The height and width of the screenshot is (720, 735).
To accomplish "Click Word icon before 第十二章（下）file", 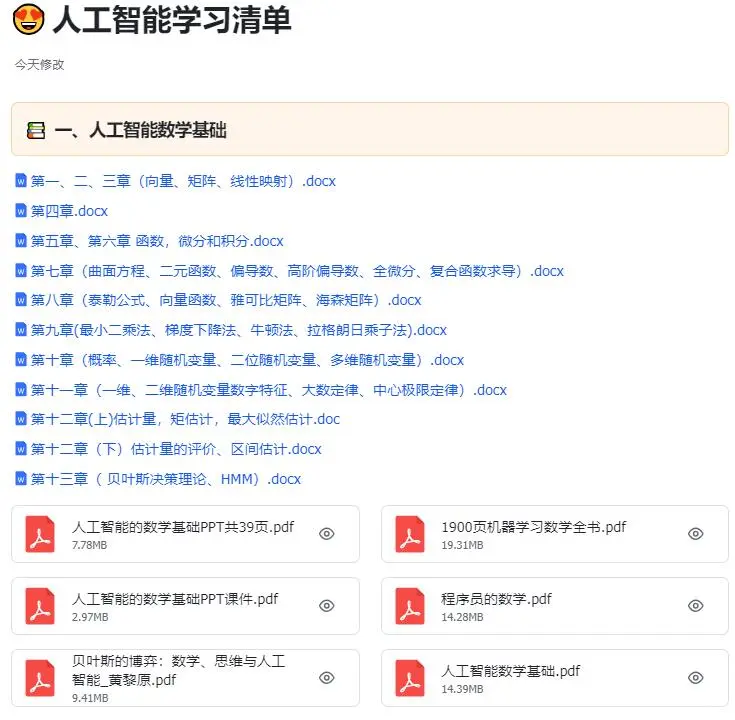I will point(21,449).
